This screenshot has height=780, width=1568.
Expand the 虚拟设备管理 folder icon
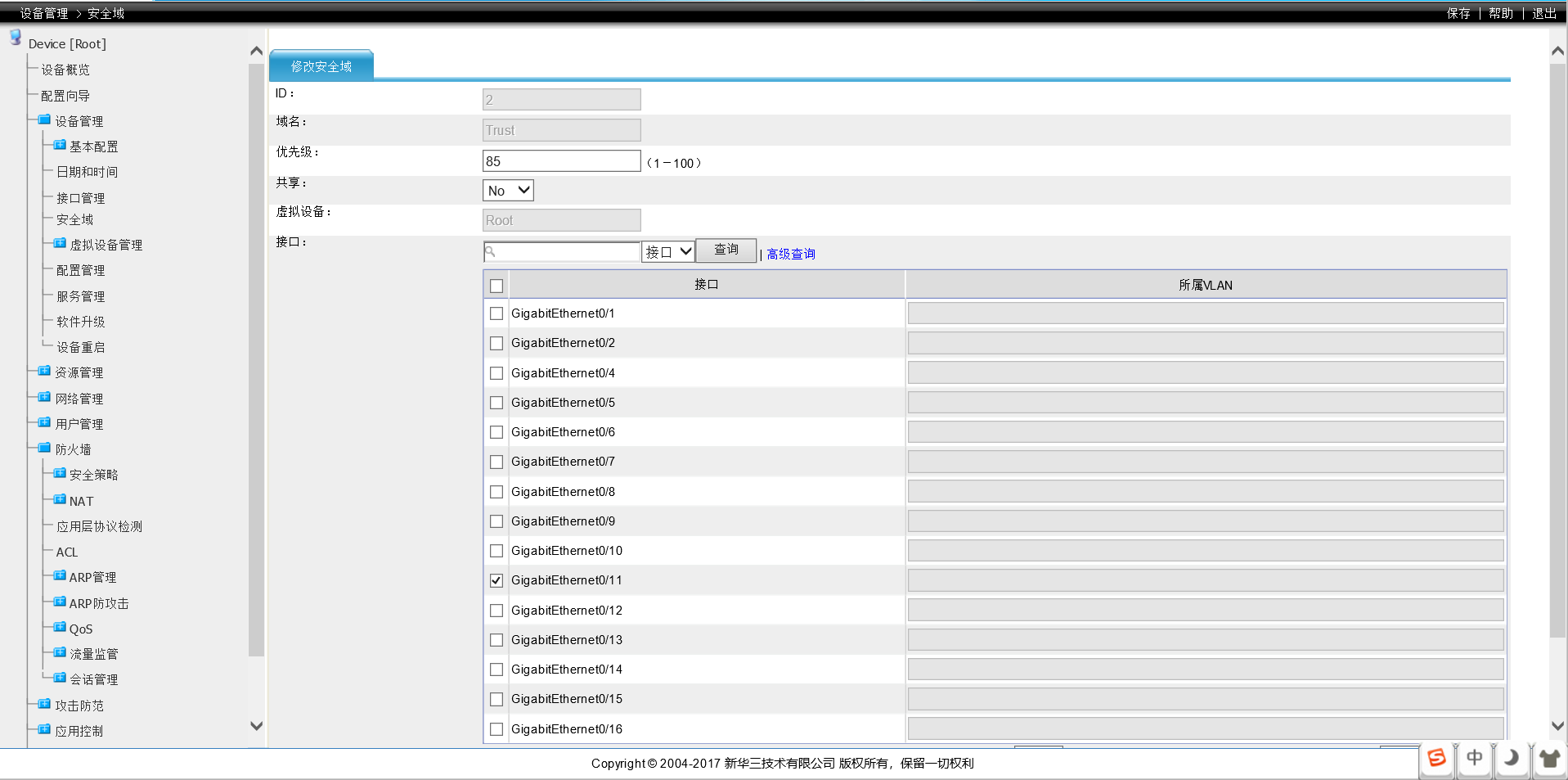coord(60,243)
